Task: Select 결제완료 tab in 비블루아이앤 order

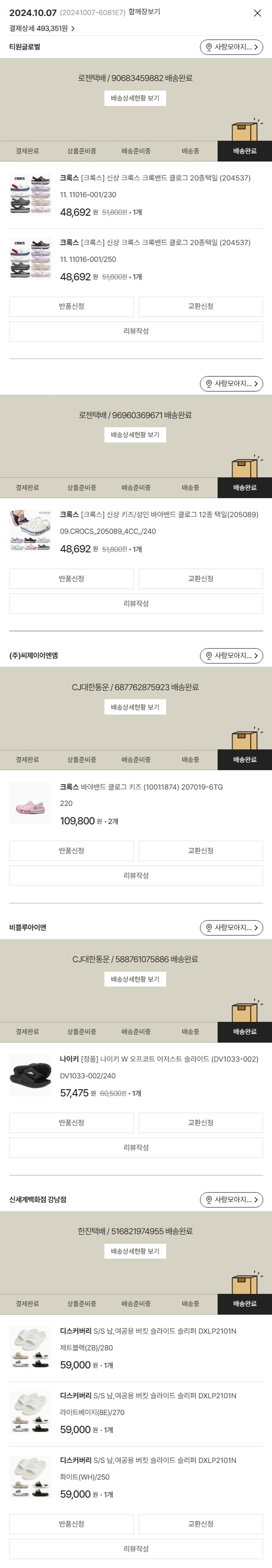Action: point(27,1032)
